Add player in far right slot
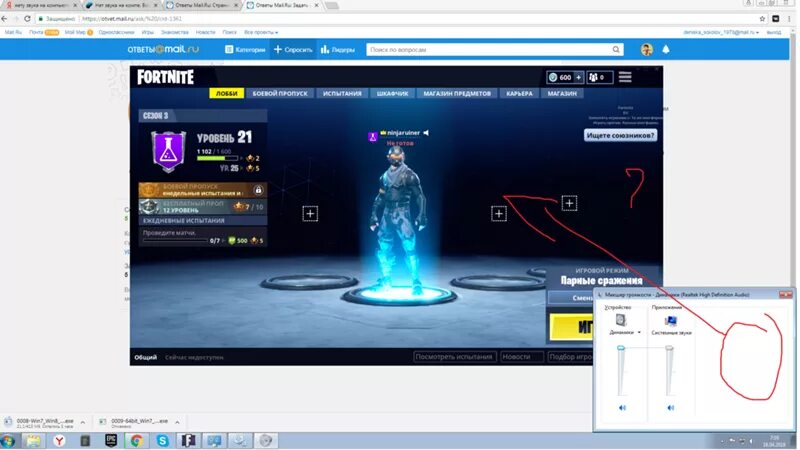 pos(569,203)
